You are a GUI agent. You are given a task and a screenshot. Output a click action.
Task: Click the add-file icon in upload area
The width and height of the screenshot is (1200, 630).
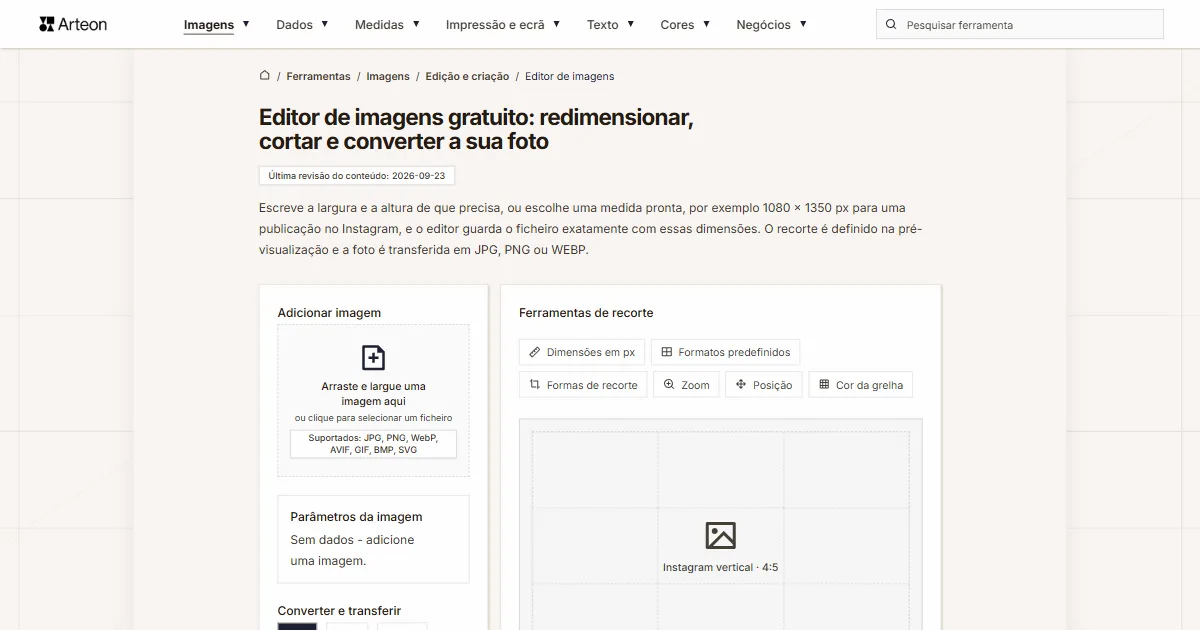373,358
